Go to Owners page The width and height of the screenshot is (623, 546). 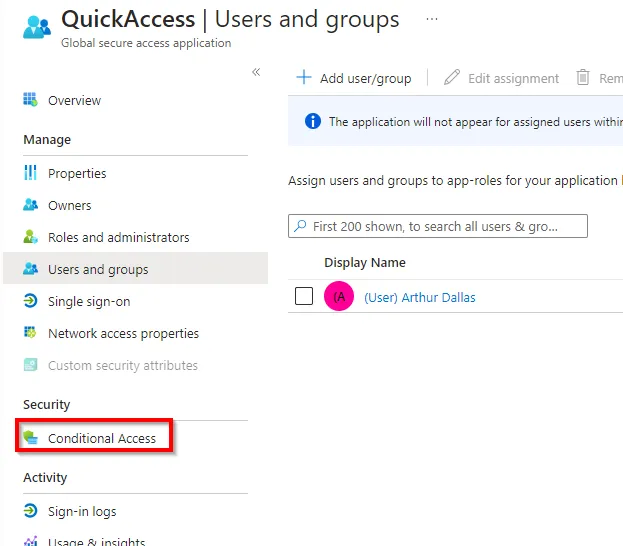(70, 205)
